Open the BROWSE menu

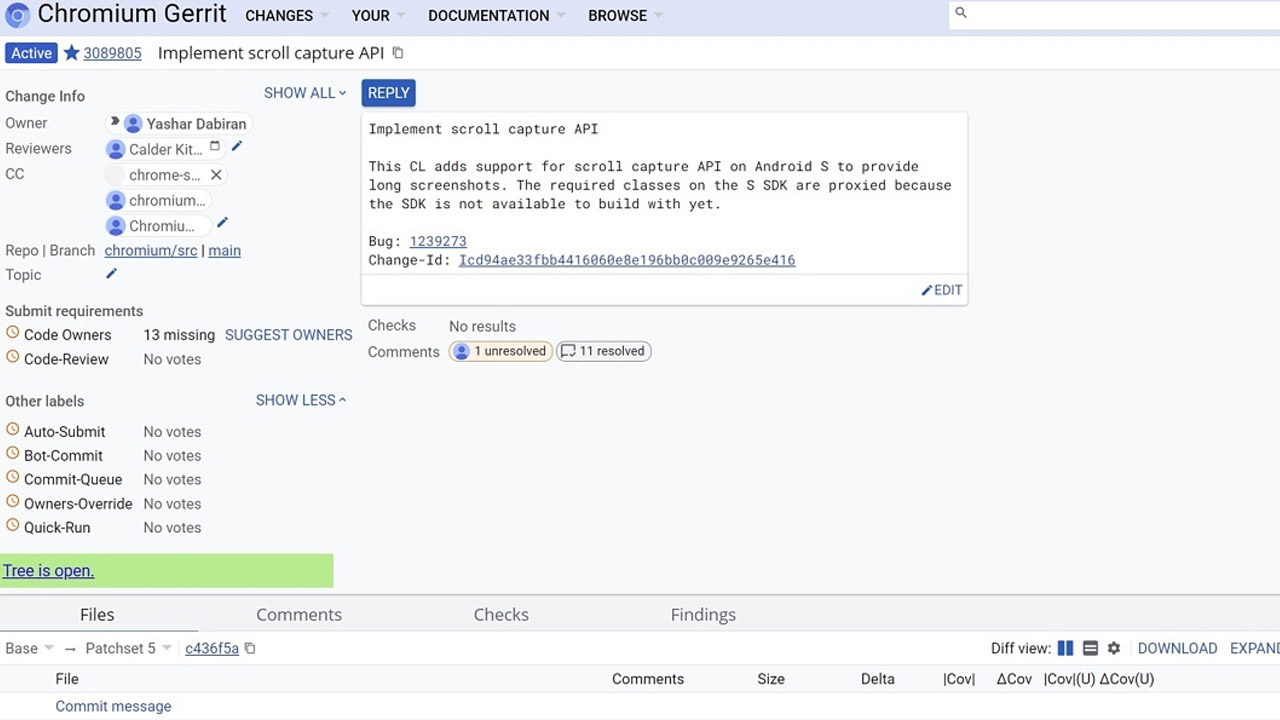click(x=625, y=15)
